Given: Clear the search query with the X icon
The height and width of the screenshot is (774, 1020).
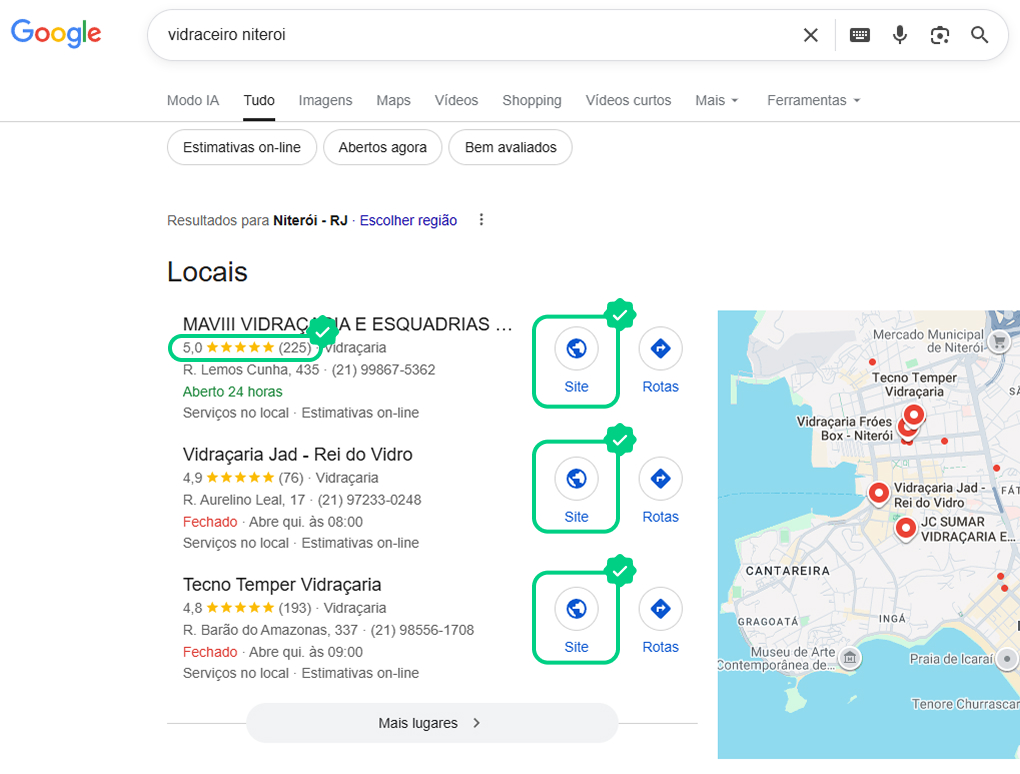Looking at the screenshot, I should (x=810, y=34).
